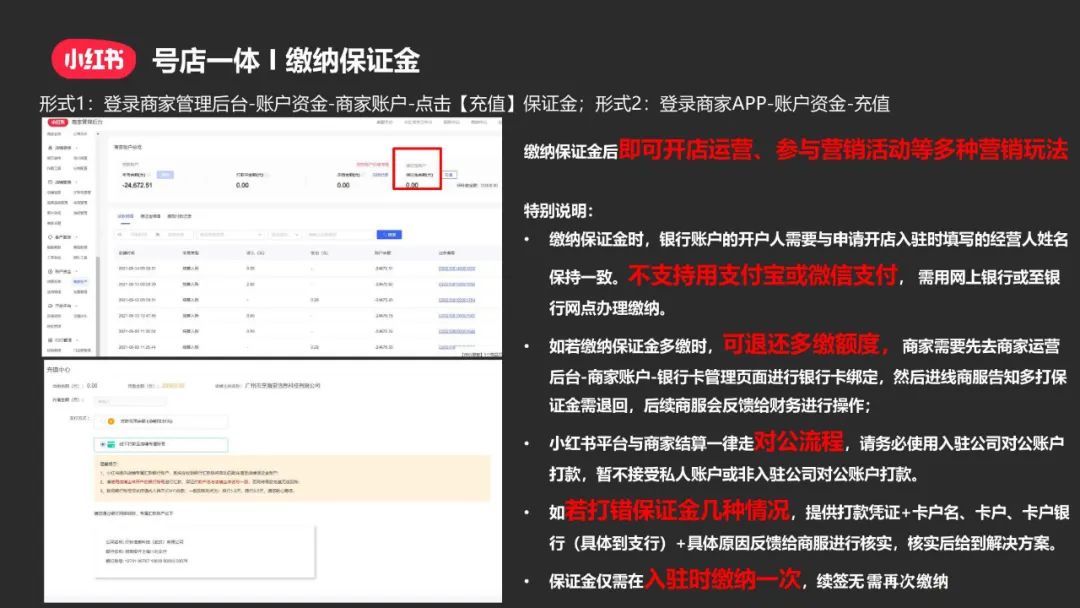Click the bank account details card
The image size is (1080, 608).
click(207, 552)
